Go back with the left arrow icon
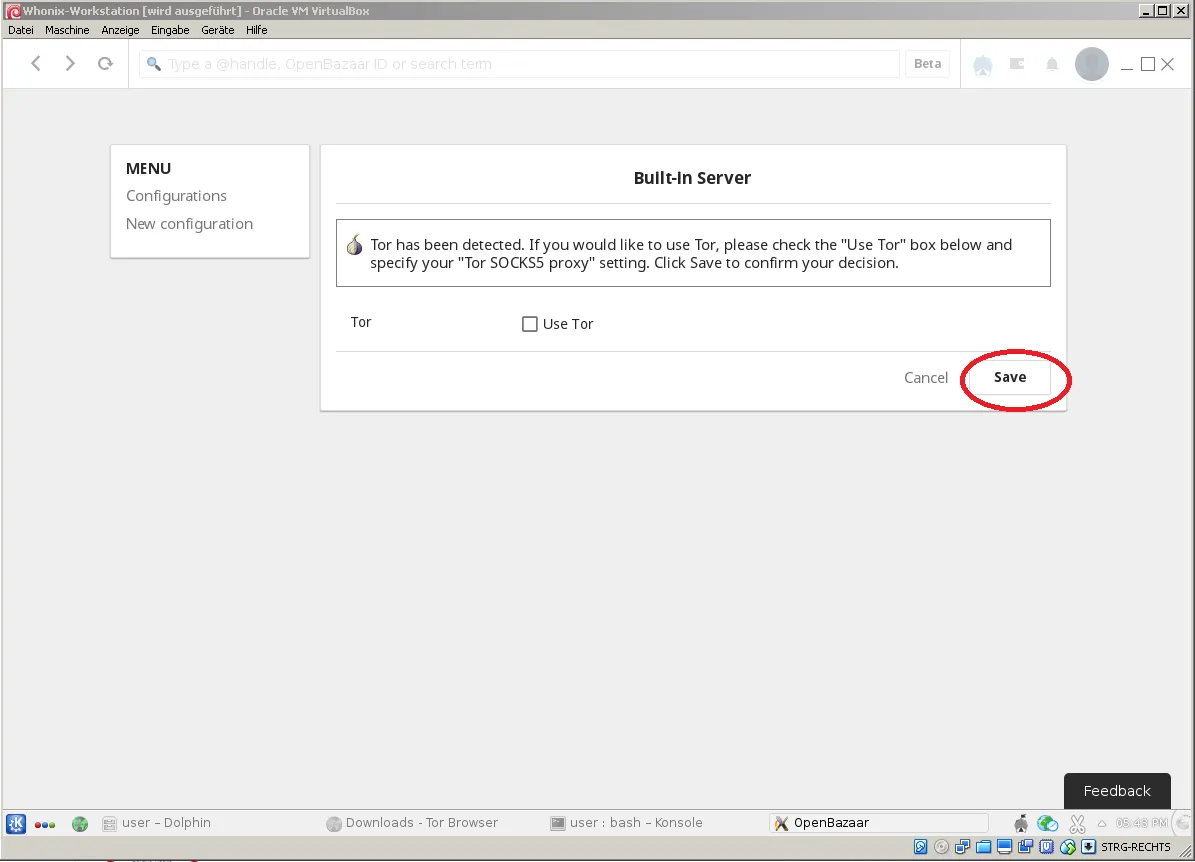 (36, 63)
